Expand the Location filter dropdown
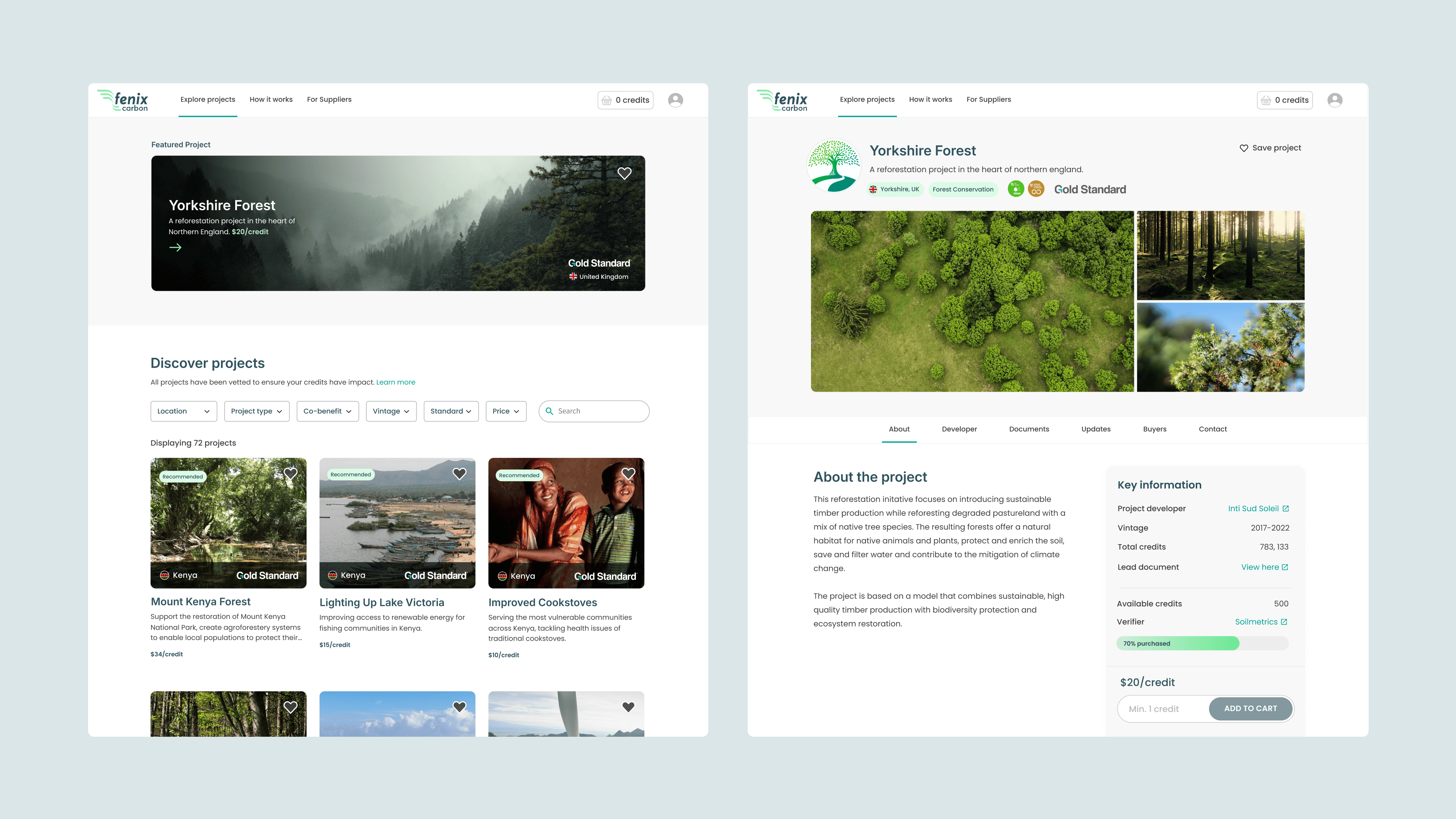Screen dimensions: 1456x819 [183, 411]
